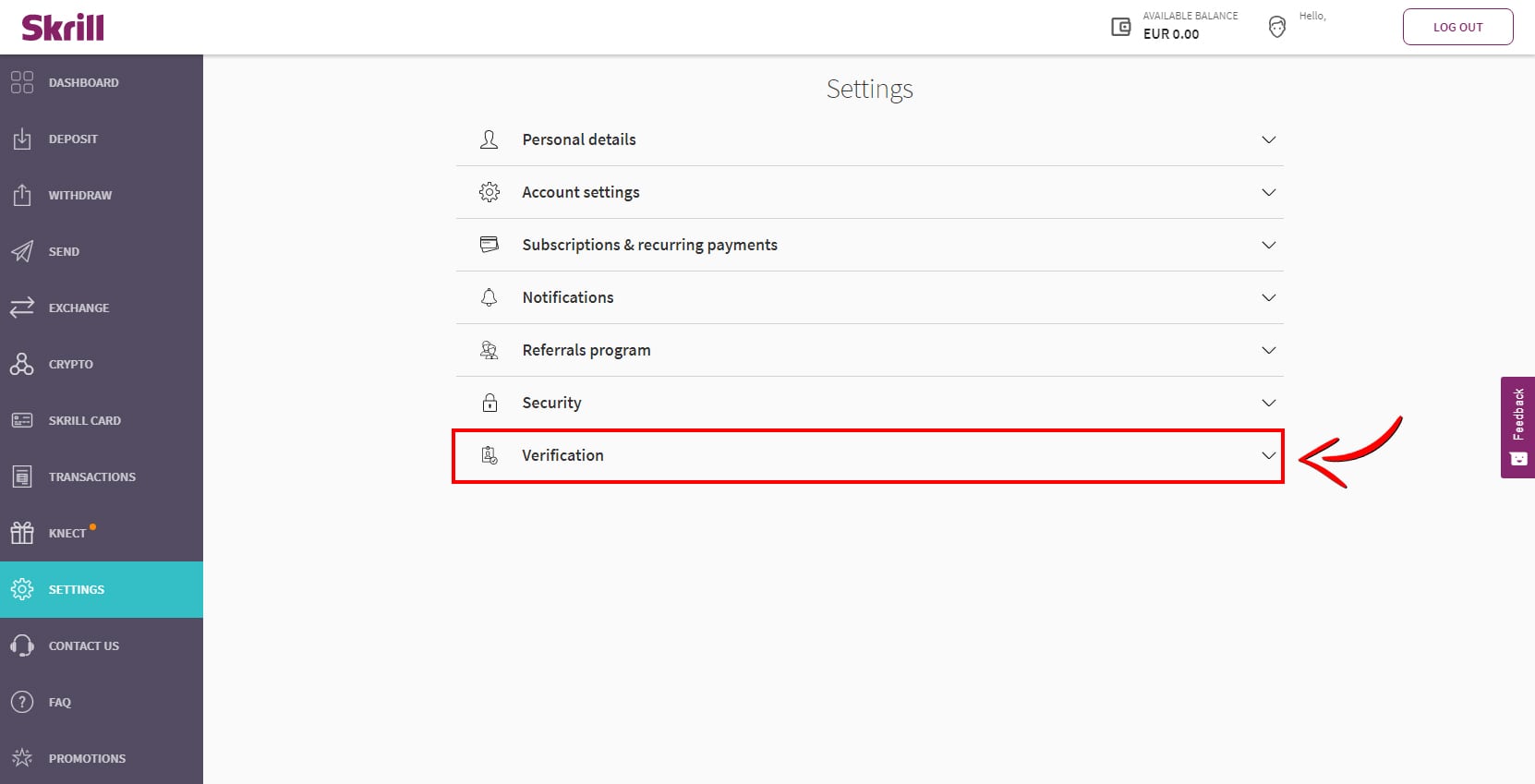Viewport: 1535px width, 784px height.
Task: Click Verification label
Action: [x=562, y=455]
